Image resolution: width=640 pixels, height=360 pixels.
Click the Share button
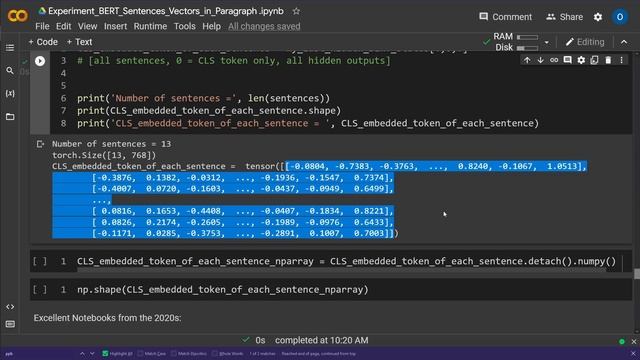point(564,17)
